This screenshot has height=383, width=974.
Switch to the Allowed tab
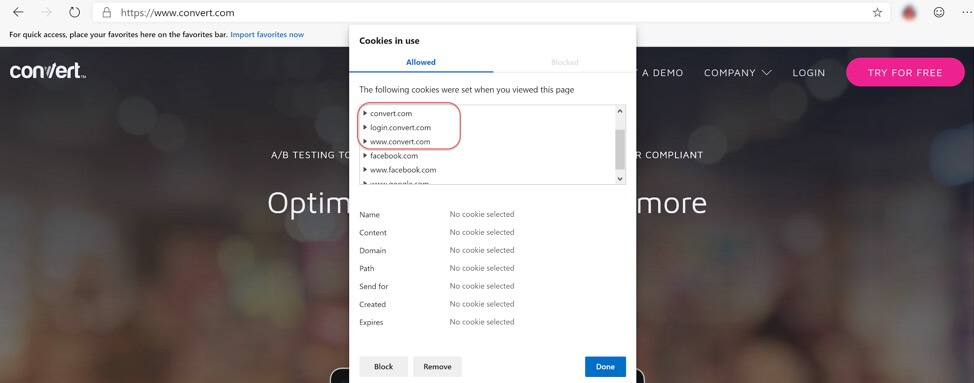coord(421,62)
